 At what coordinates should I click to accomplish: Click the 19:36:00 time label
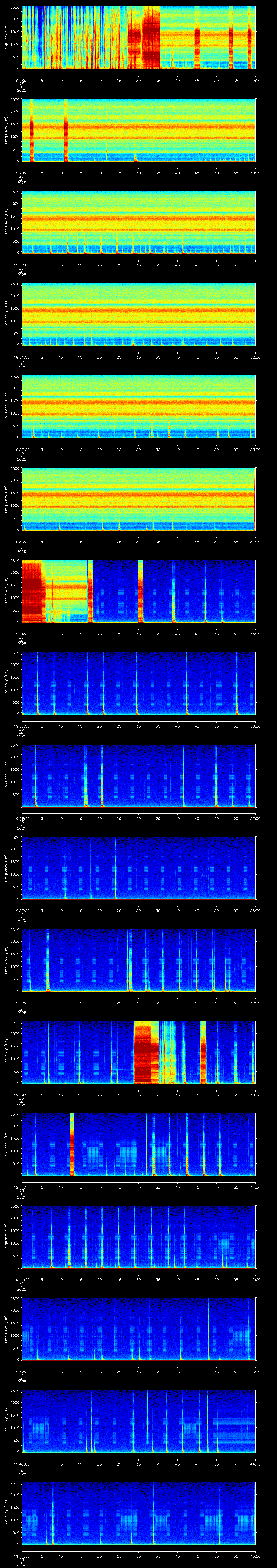pyautogui.click(x=21, y=818)
